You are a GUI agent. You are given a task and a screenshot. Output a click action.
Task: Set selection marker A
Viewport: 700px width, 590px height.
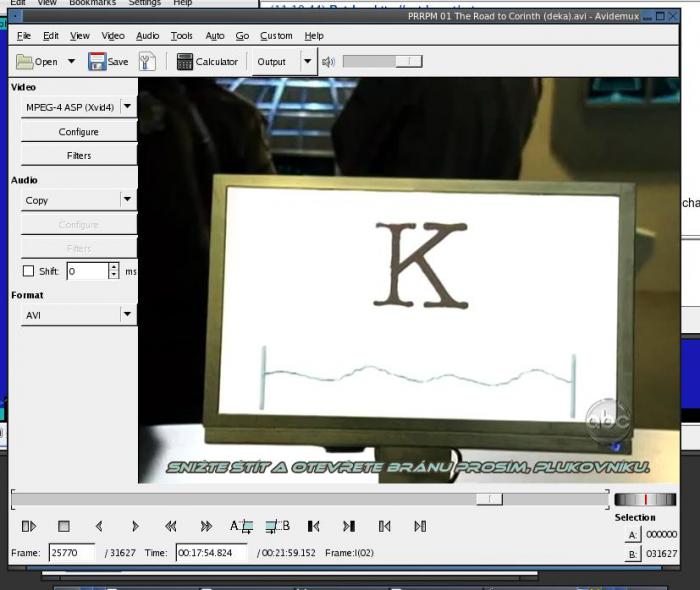pos(242,527)
